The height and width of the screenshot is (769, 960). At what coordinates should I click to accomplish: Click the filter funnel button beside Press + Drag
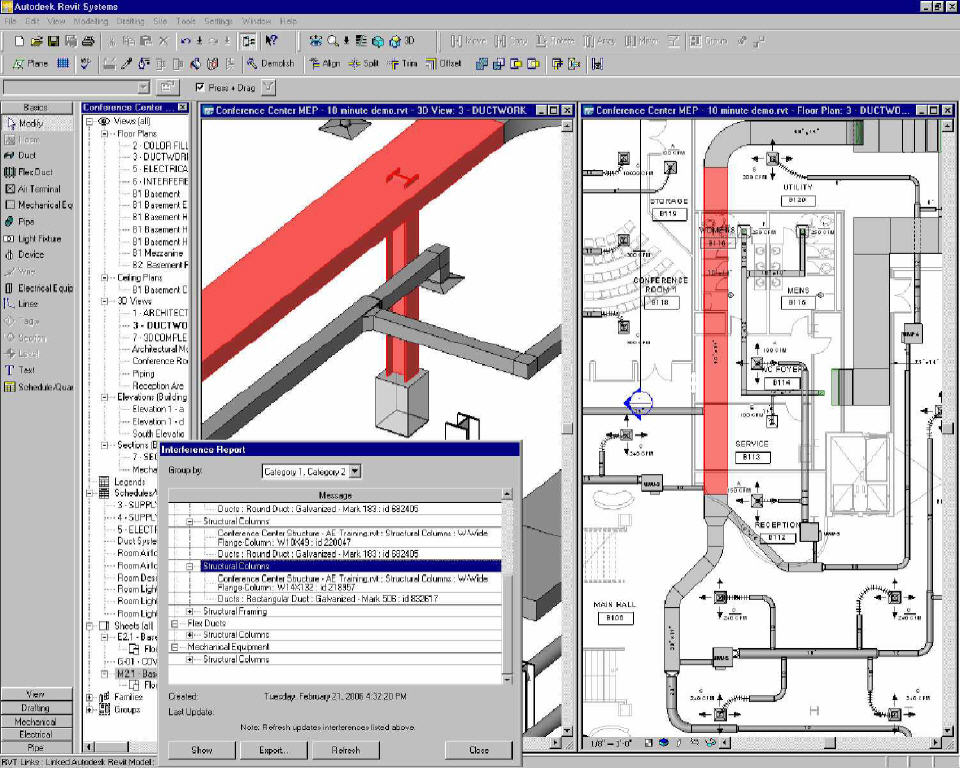click(x=268, y=88)
